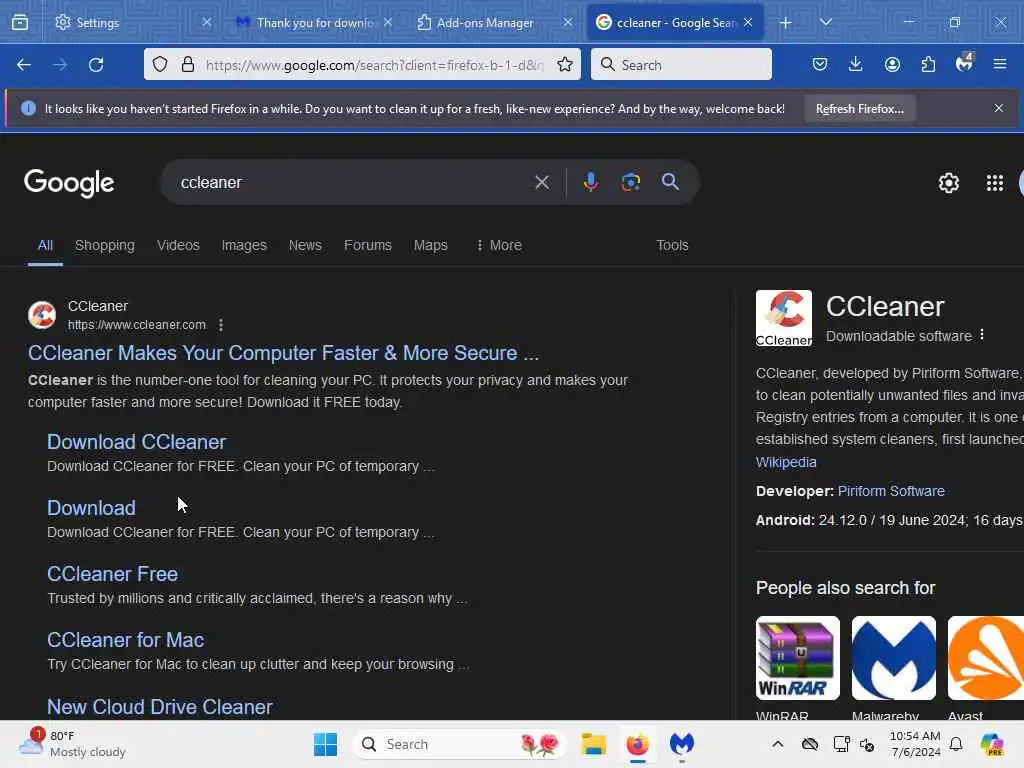Dismiss the Firefox refresh notification bar
Image resolution: width=1024 pixels, height=768 pixels.
coord(999,108)
